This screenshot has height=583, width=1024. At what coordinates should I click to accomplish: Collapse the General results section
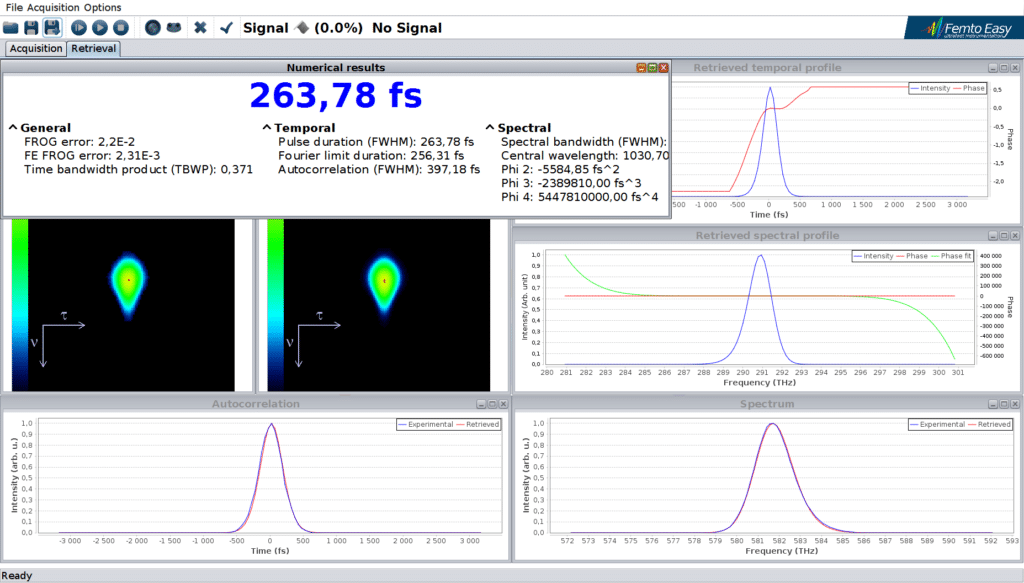click(x=13, y=128)
